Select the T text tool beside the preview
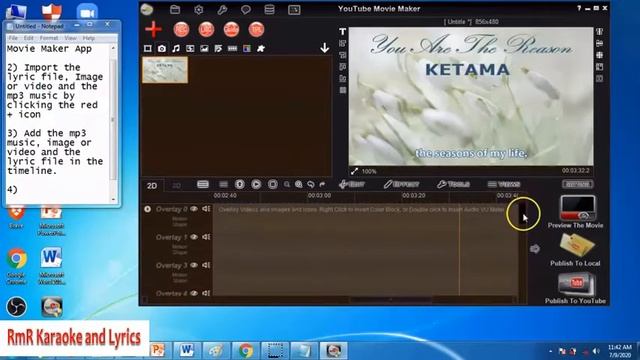Screen dimensions: 640x360 (x=342, y=31)
